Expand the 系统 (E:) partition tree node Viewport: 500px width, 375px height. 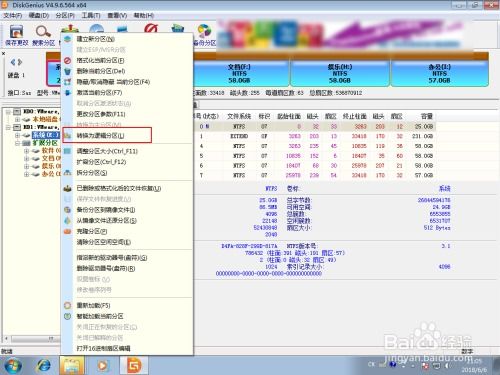[x=17, y=135]
